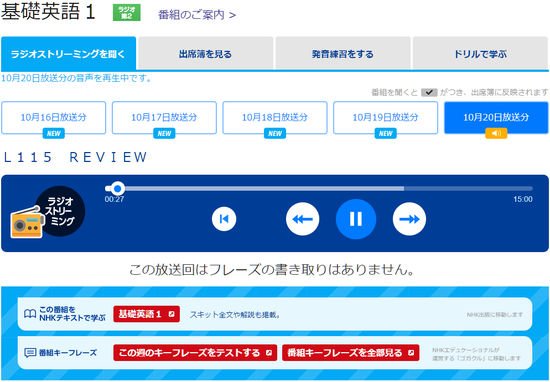Open the ドリルで学ぶ tab
Image resolution: width=550 pixels, height=382 pixels.
click(480, 54)
